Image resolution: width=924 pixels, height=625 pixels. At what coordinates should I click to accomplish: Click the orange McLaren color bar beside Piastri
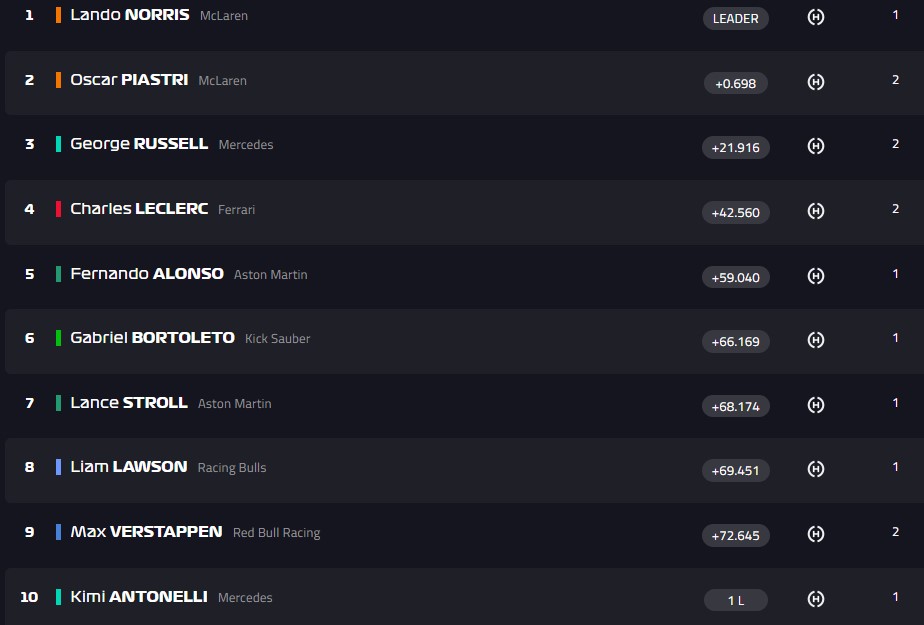click(59, 80)
